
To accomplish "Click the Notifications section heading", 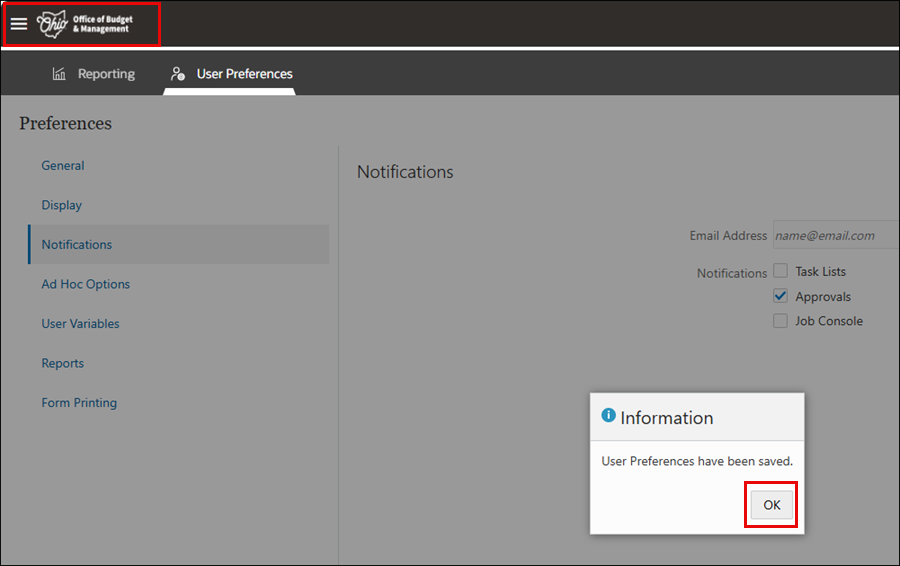I will point(405,172).
